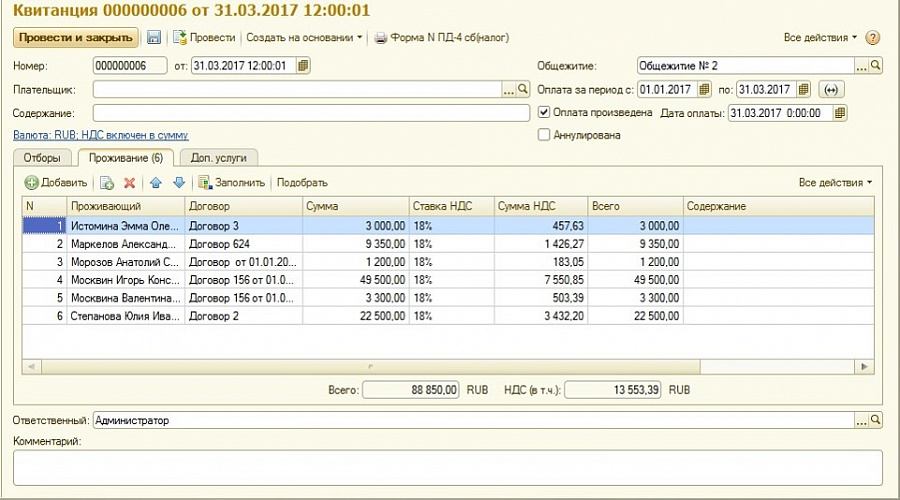This screenshot has width=900, height=500.
Task: Open the table's Все действия dropdown
Action: click(835, 183)
